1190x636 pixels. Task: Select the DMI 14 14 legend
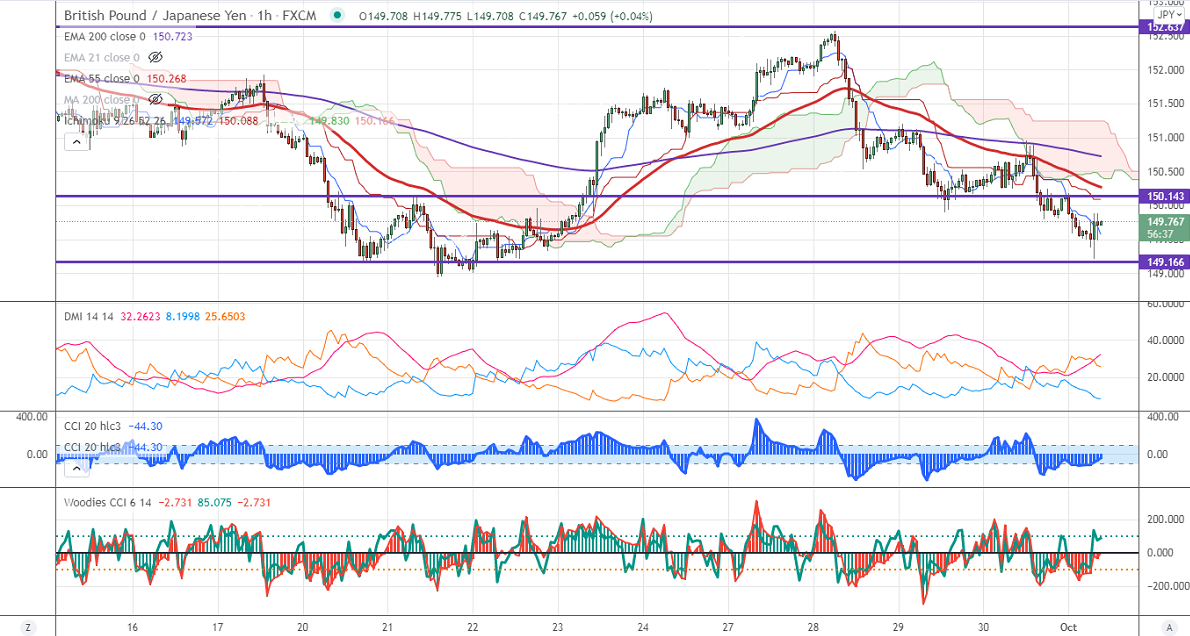[x=88, y=316]
